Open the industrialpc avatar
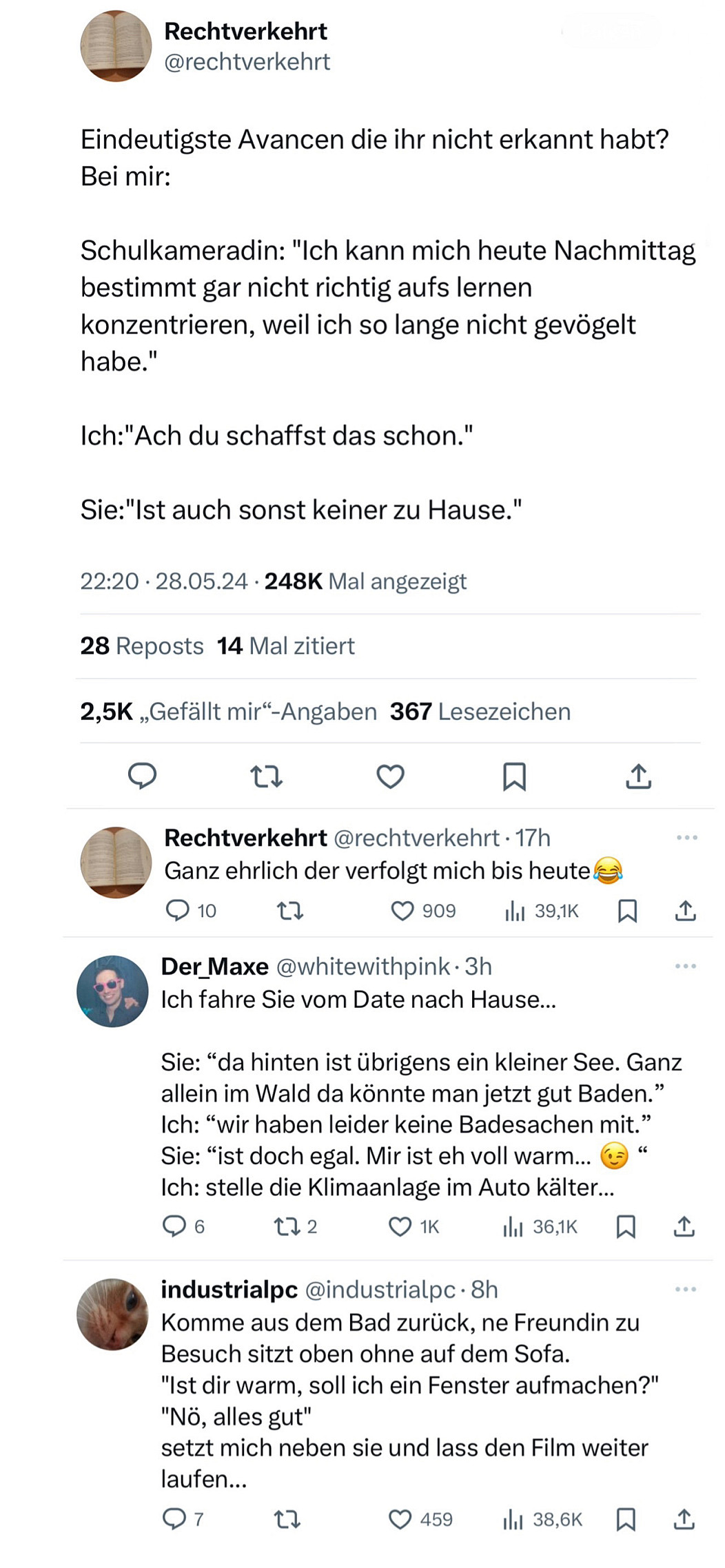The image size is (725, 1568). click(x=112, y=1314)
